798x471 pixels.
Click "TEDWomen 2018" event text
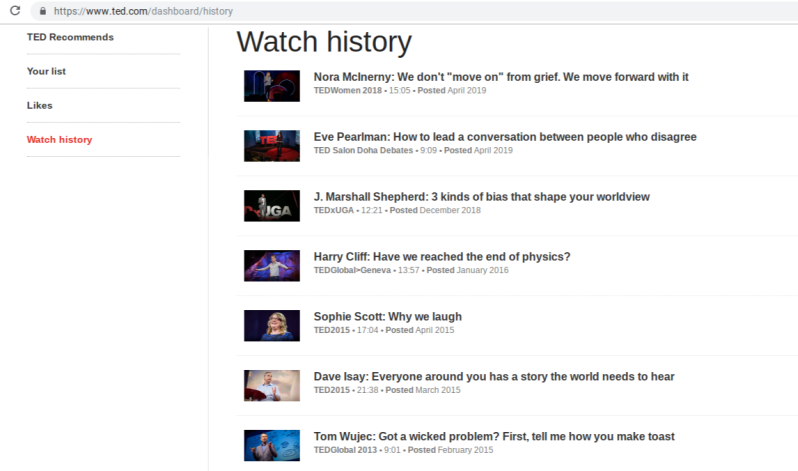click(x=348, y=91)
